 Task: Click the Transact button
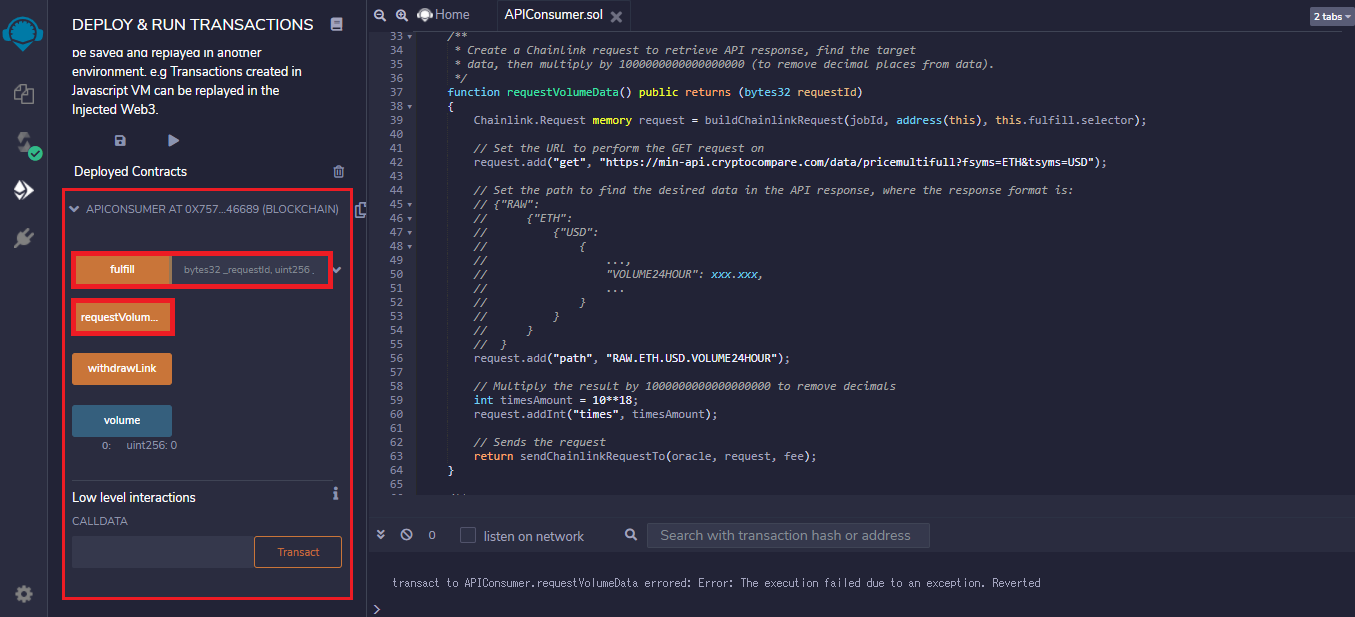coord(298,552)
